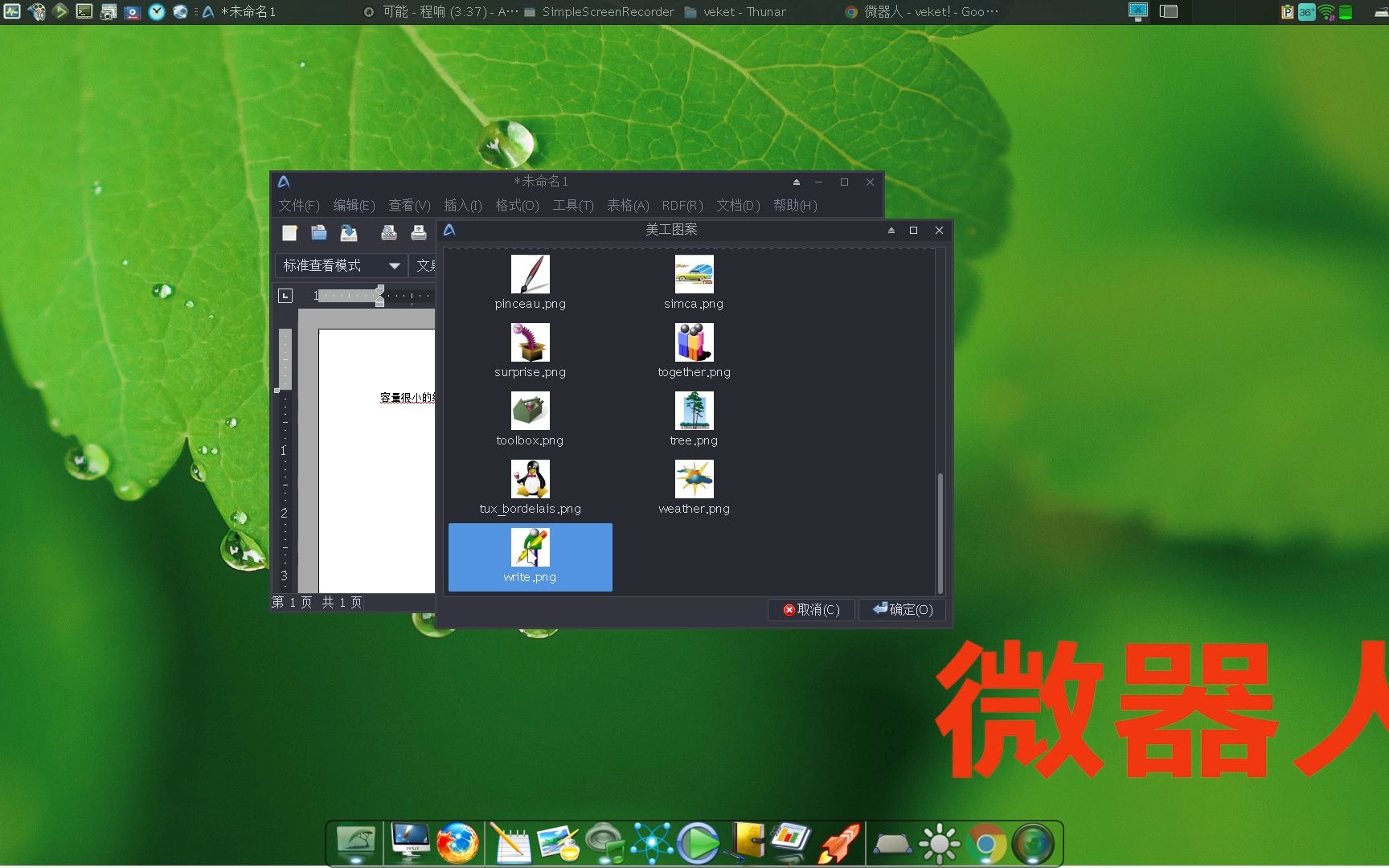Create a new document via toolbar icon

click(x=290, y=233)
